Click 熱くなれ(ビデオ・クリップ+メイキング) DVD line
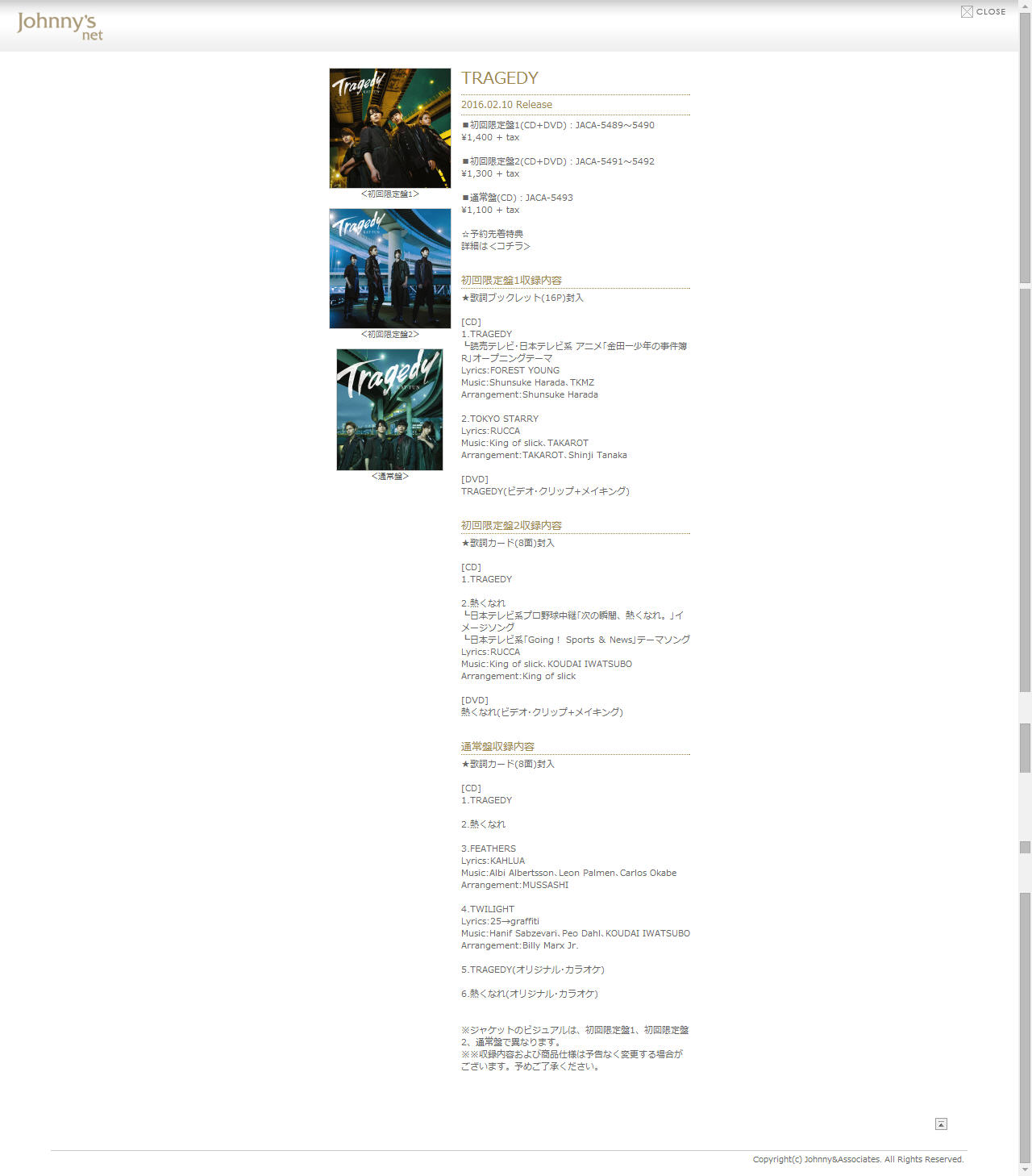This screenshot has height=1176, width=1032. click(542, 712)
